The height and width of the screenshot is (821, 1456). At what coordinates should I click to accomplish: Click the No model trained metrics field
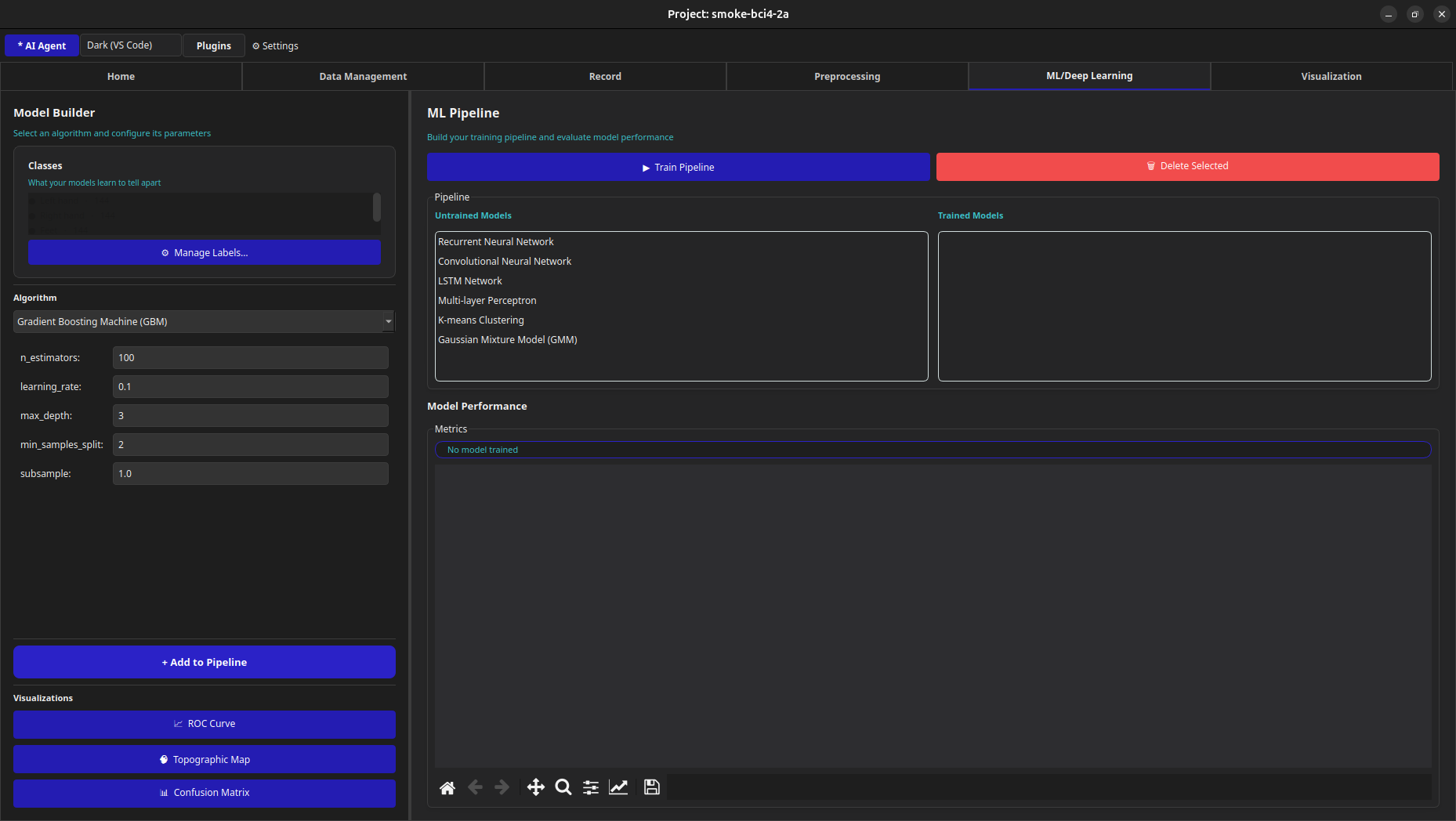933,450
